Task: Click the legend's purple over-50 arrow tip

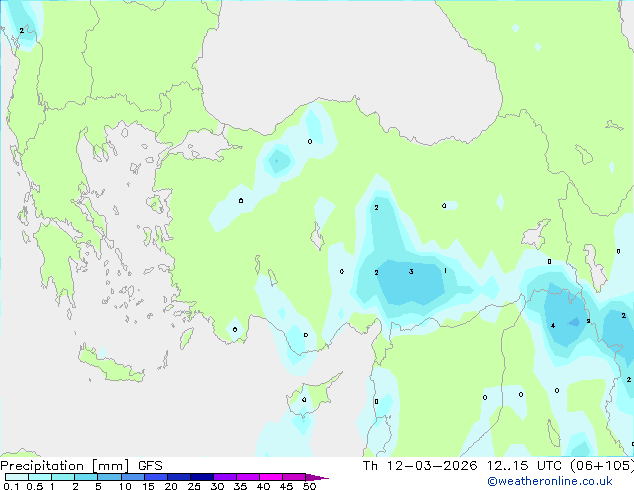Action: pos(317,478)
